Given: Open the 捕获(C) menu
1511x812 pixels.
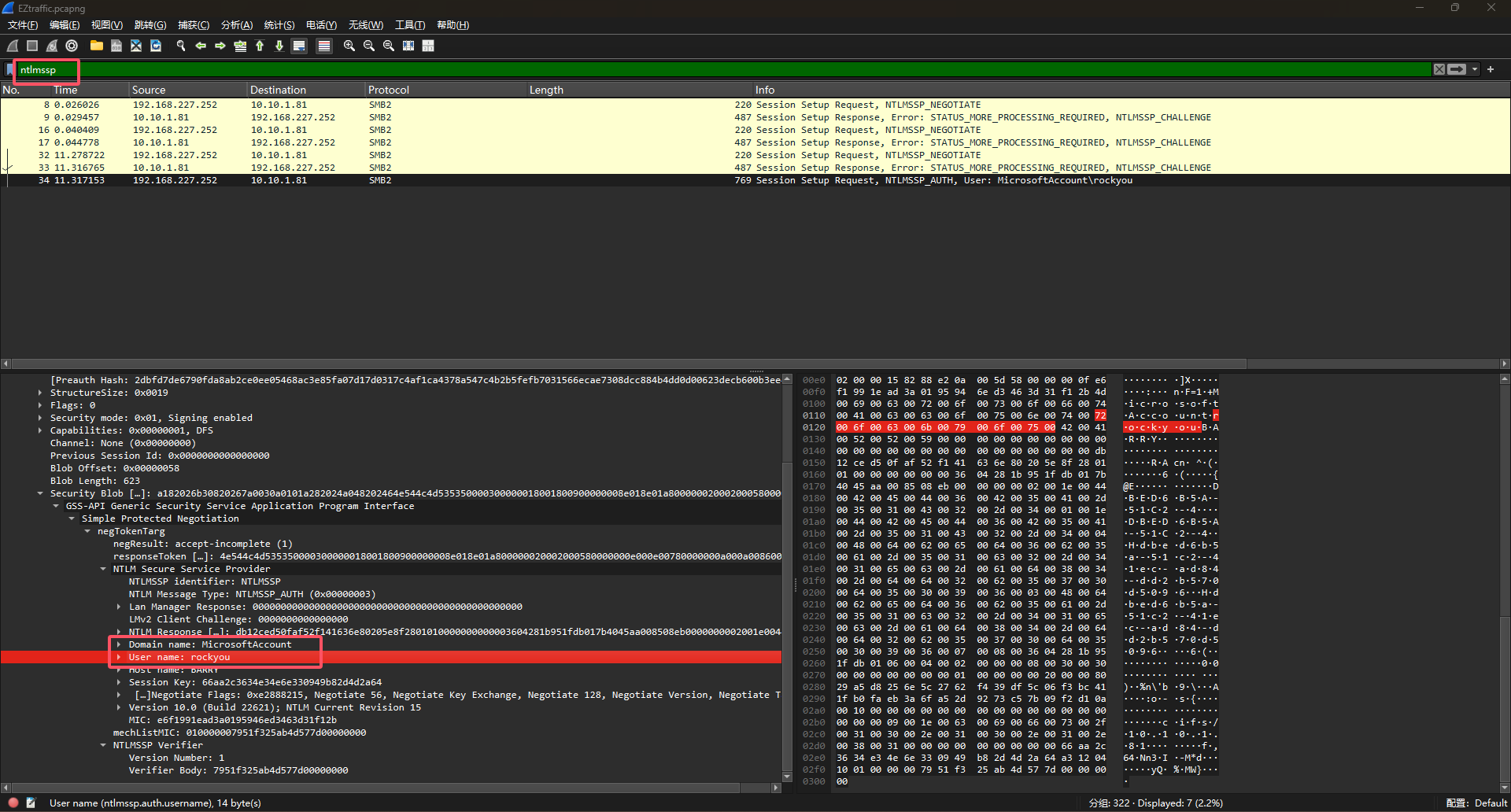Looking at the screenshot, I should pyautogui.click(x=194, y=25).
